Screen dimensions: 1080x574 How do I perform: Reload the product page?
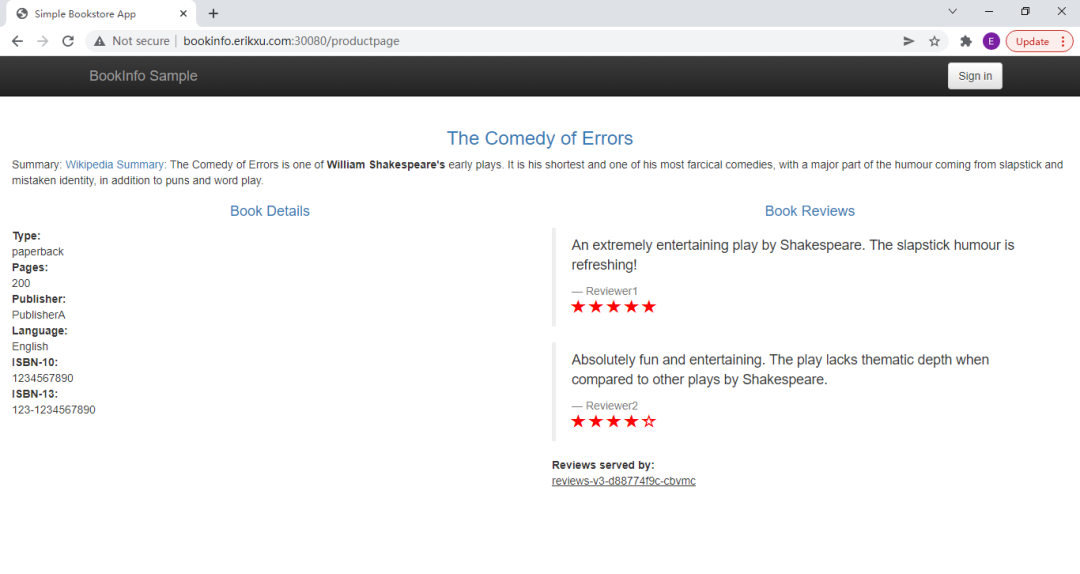pos(68,41)
